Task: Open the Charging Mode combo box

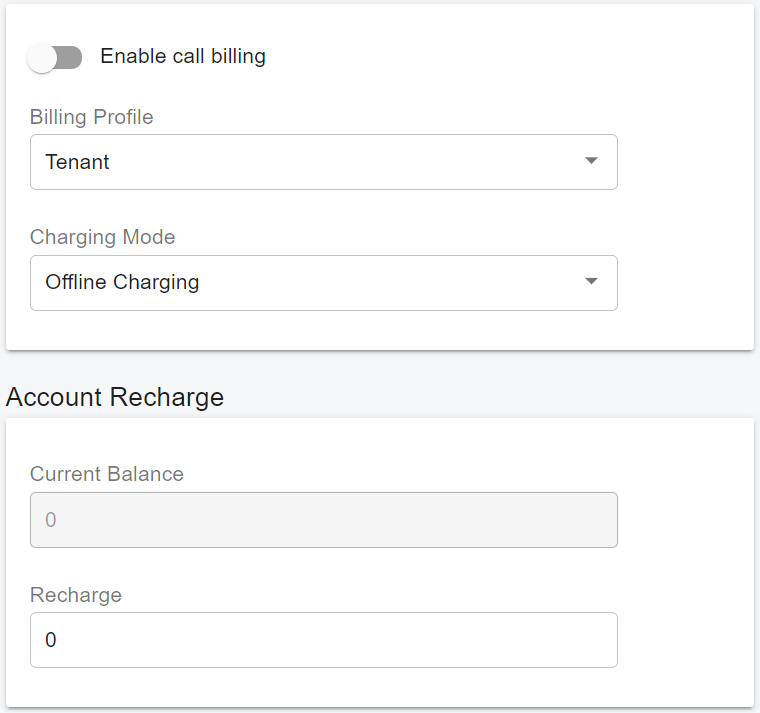Action: 323,282
